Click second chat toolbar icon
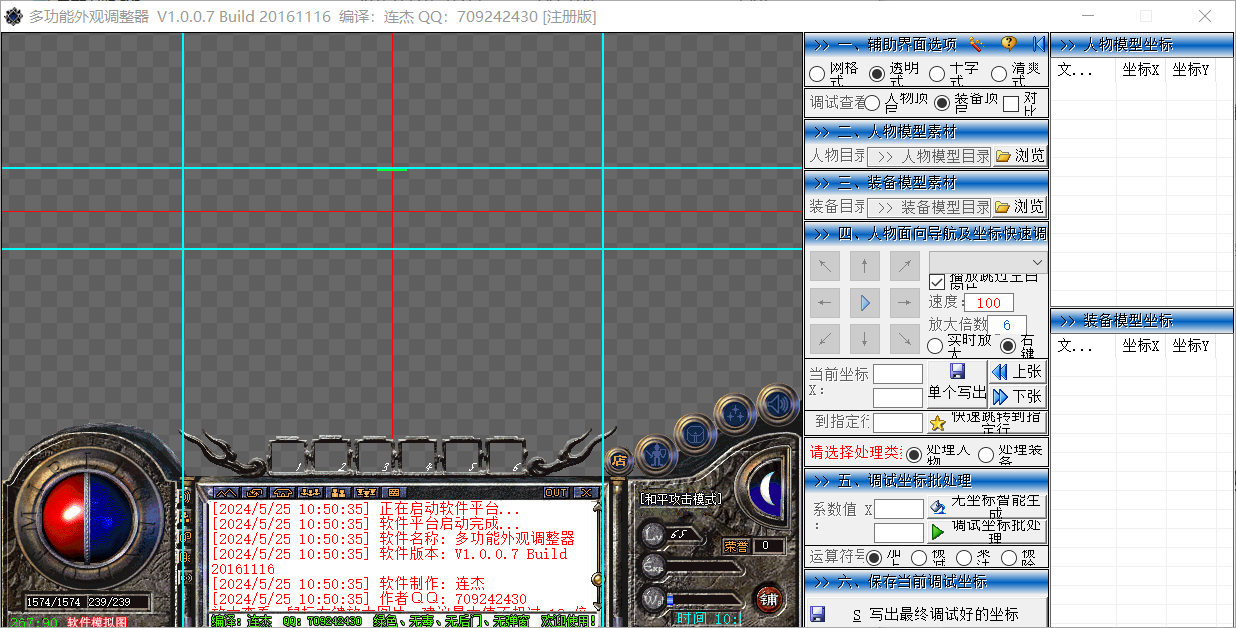Image resolution: width=1236 pixels, height=628 pixels. click(254, 492)
